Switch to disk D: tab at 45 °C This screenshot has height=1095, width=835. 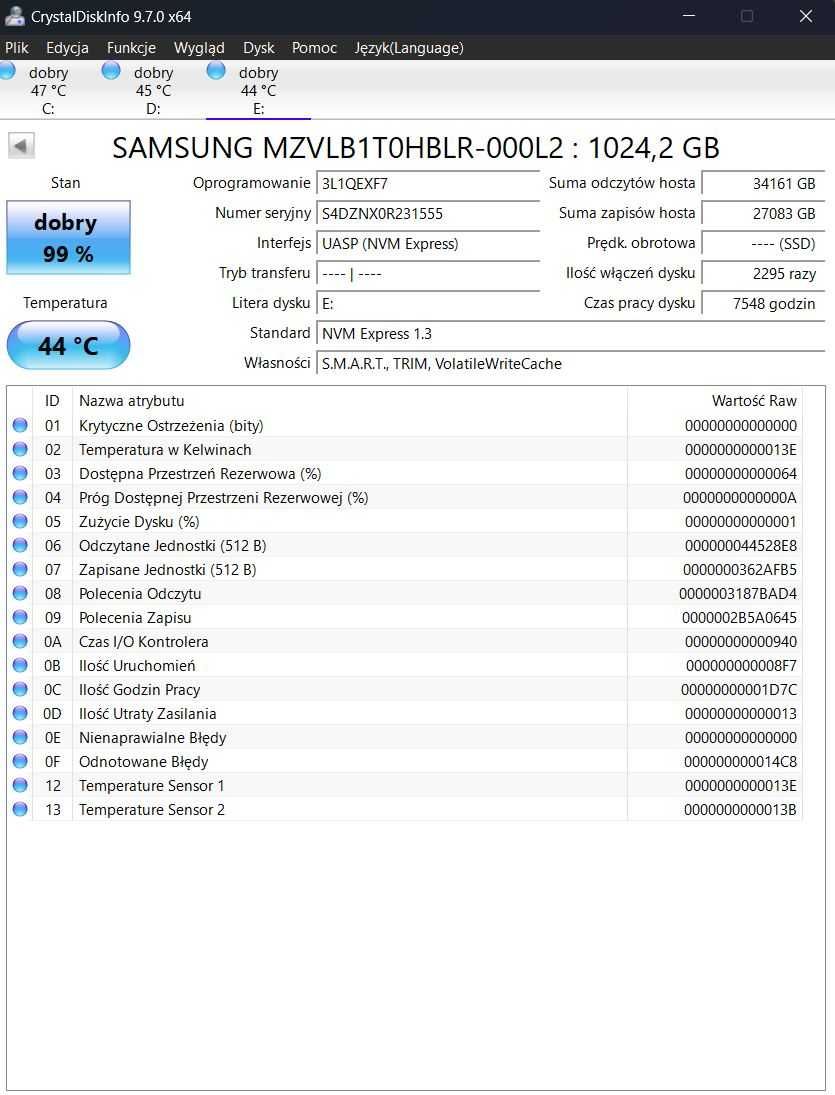[154, 90]
